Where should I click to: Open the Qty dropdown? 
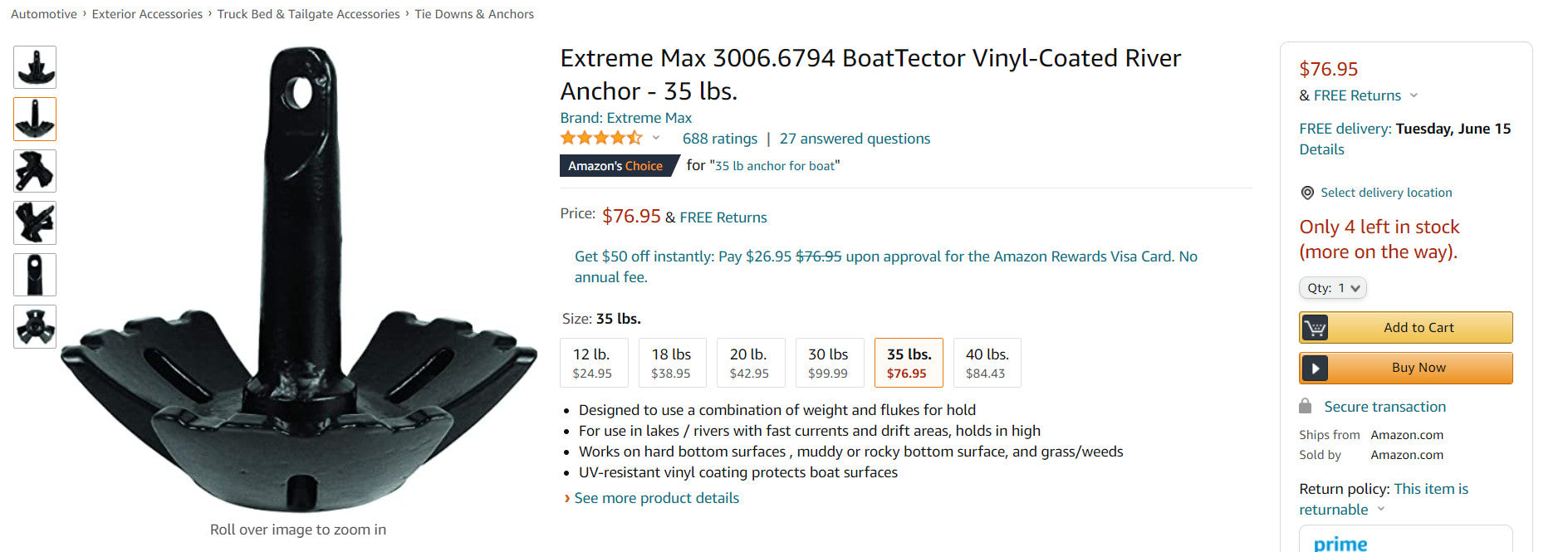tap(1332, 288)
